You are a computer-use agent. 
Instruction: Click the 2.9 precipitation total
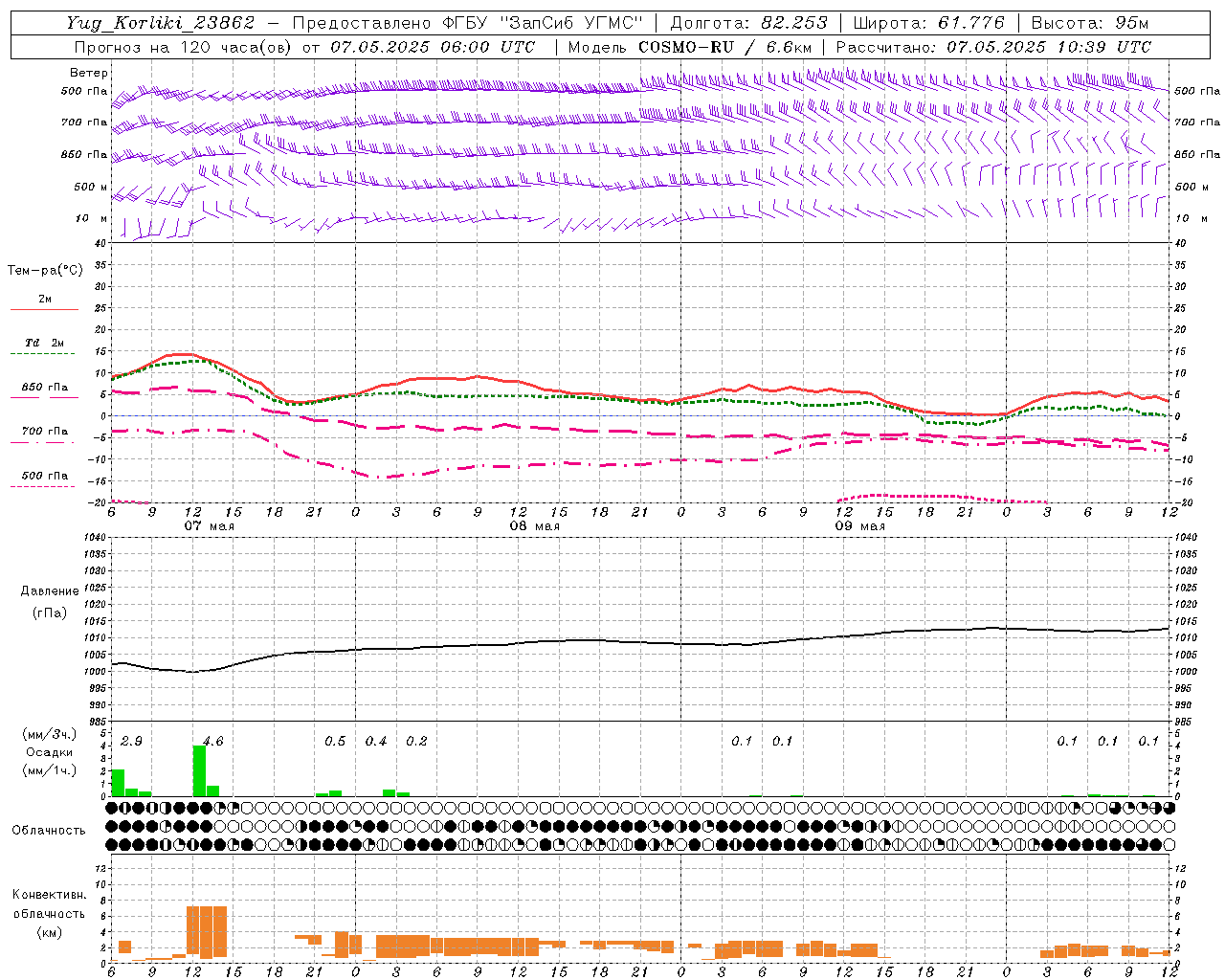coord(131,742)
